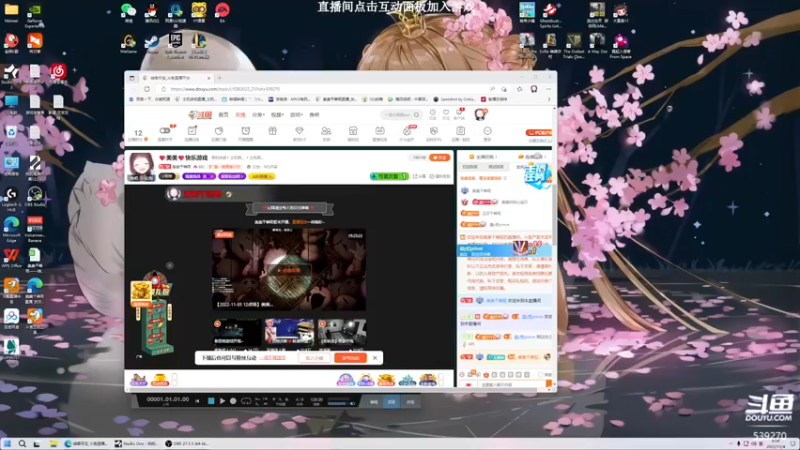Expand the bookmarks bar overflow chevron
Image resolution: width=800 pixels, height=450 pixels.
(x=549, y=99)
